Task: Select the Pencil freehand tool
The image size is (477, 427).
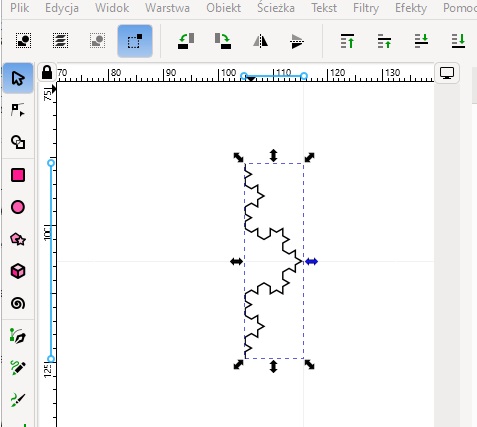Action: pos(18,367)
